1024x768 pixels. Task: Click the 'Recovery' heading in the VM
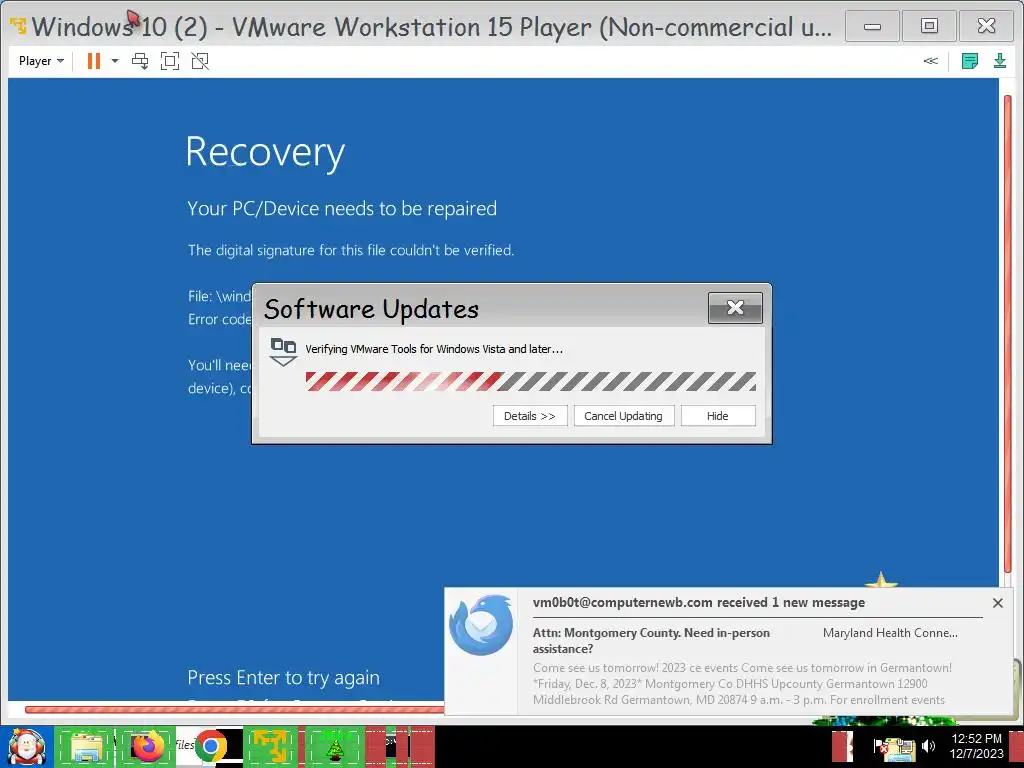pos(265,153)
